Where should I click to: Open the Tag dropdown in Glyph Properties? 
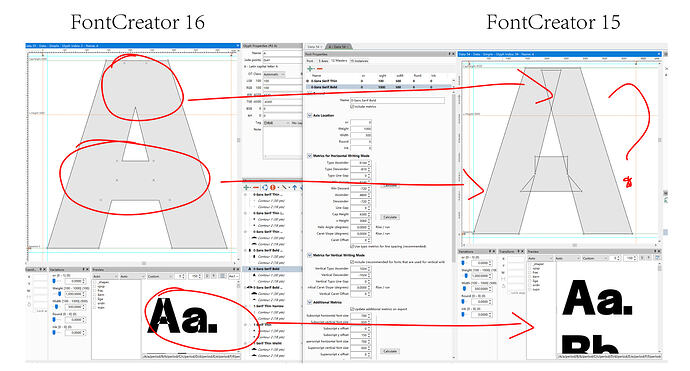[277, 123]
